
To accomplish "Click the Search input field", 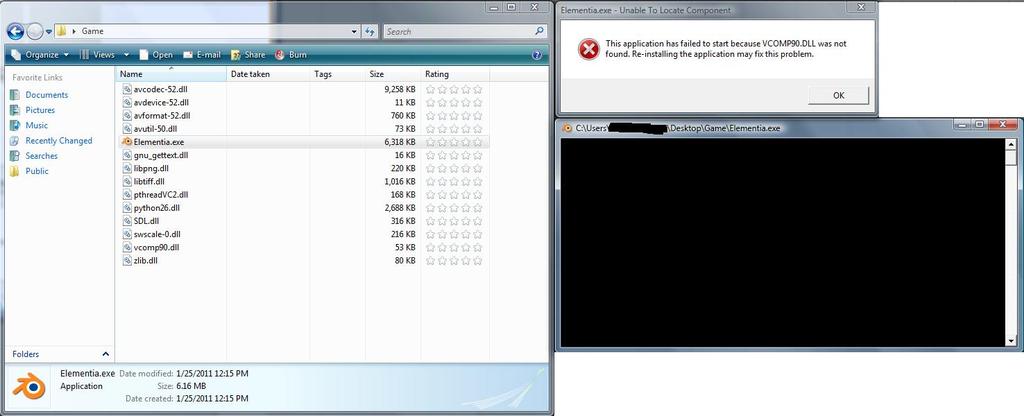I will (x=458, y=31).
